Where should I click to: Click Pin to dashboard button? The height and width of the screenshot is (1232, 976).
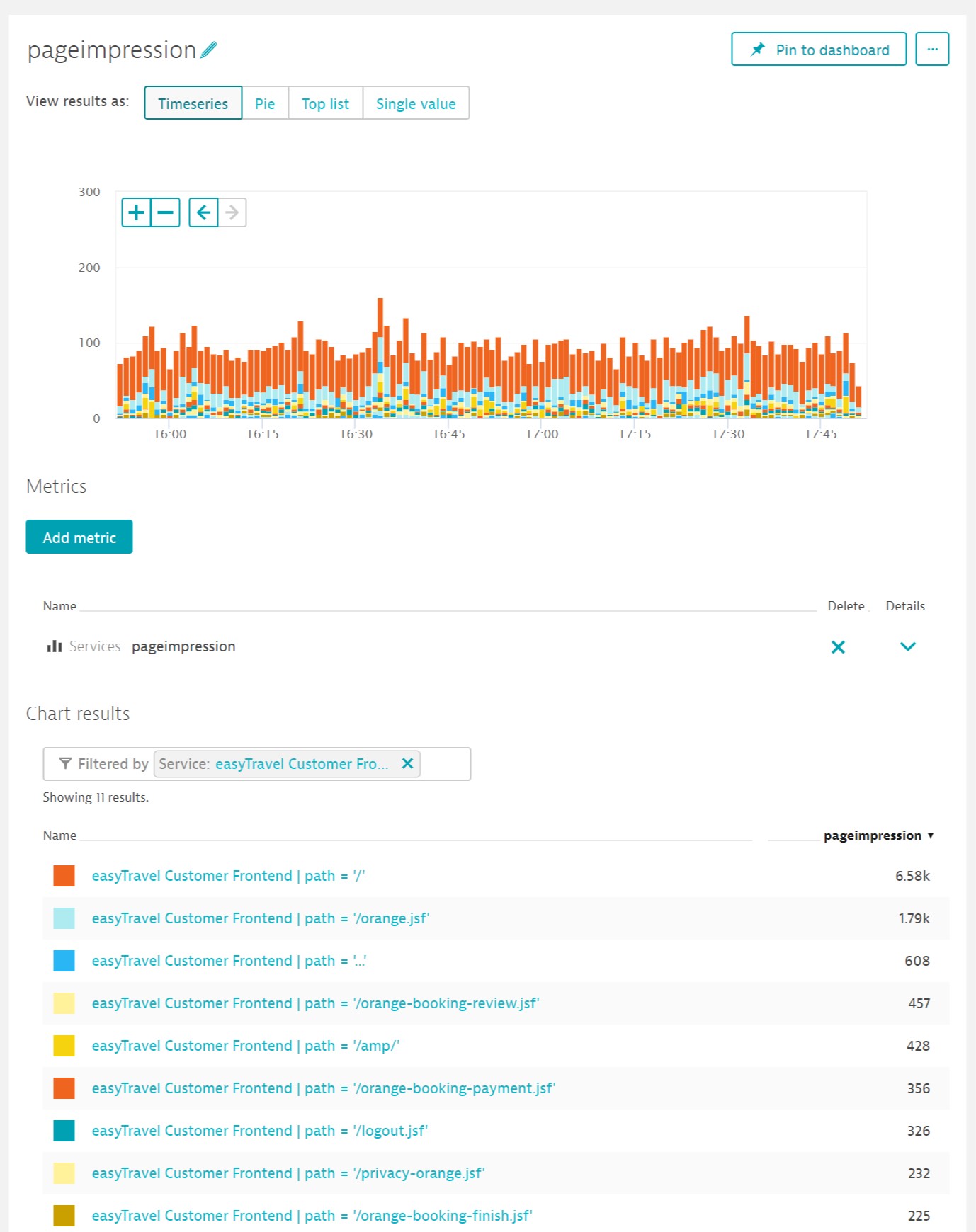tap(819, 49)
